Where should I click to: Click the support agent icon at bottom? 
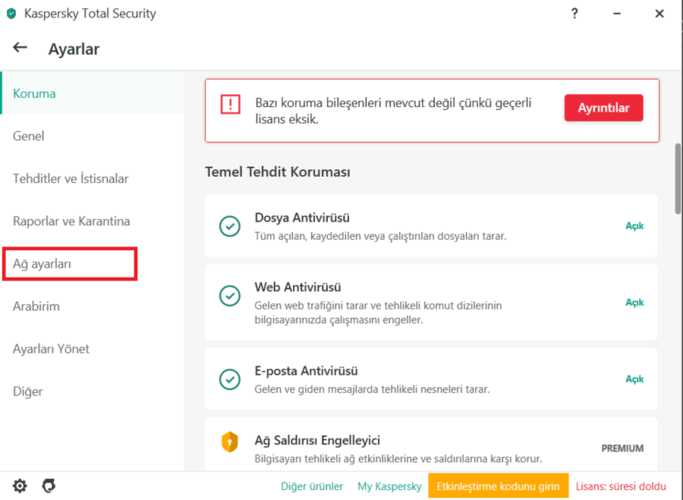(x=49, y=486)
